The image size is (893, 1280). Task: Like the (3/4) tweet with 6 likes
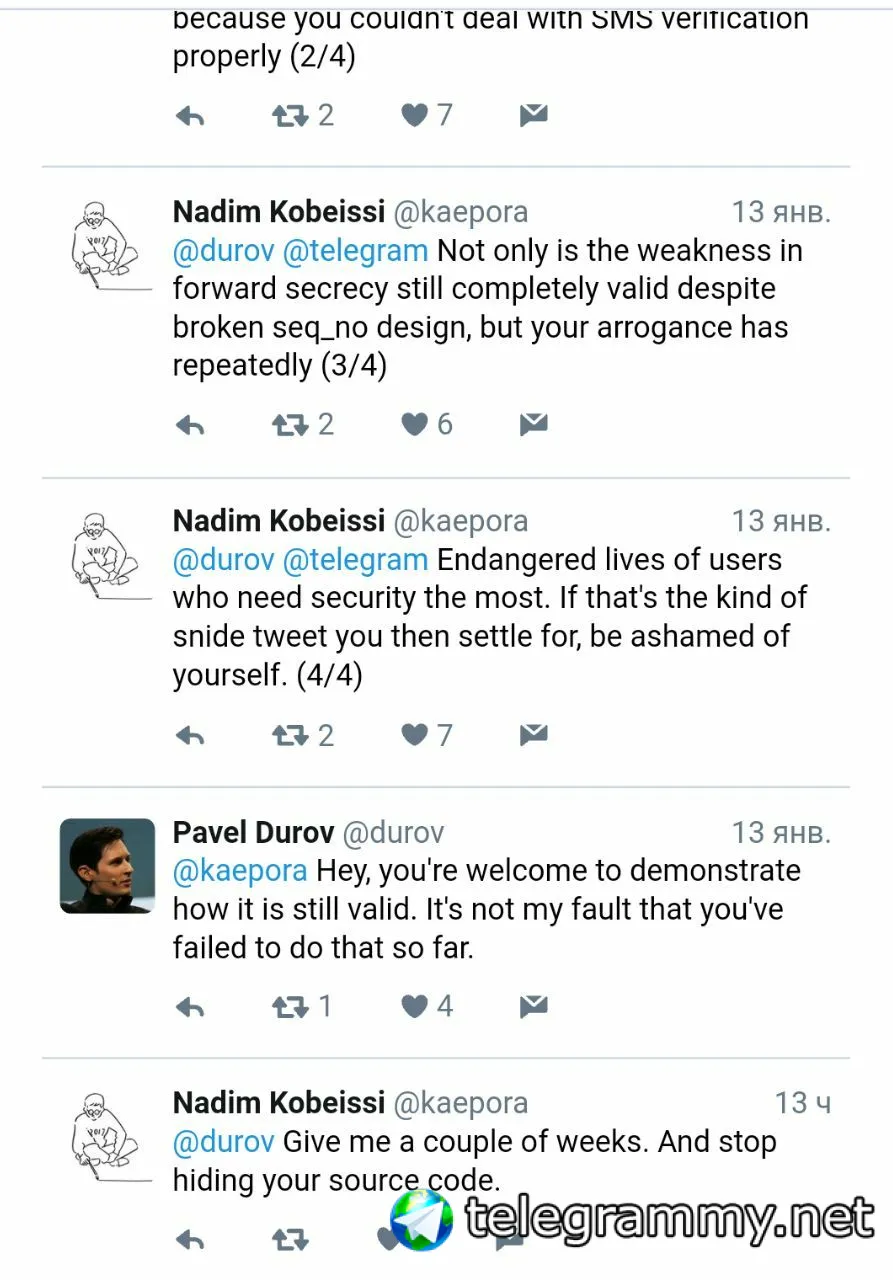pos(415,425)
